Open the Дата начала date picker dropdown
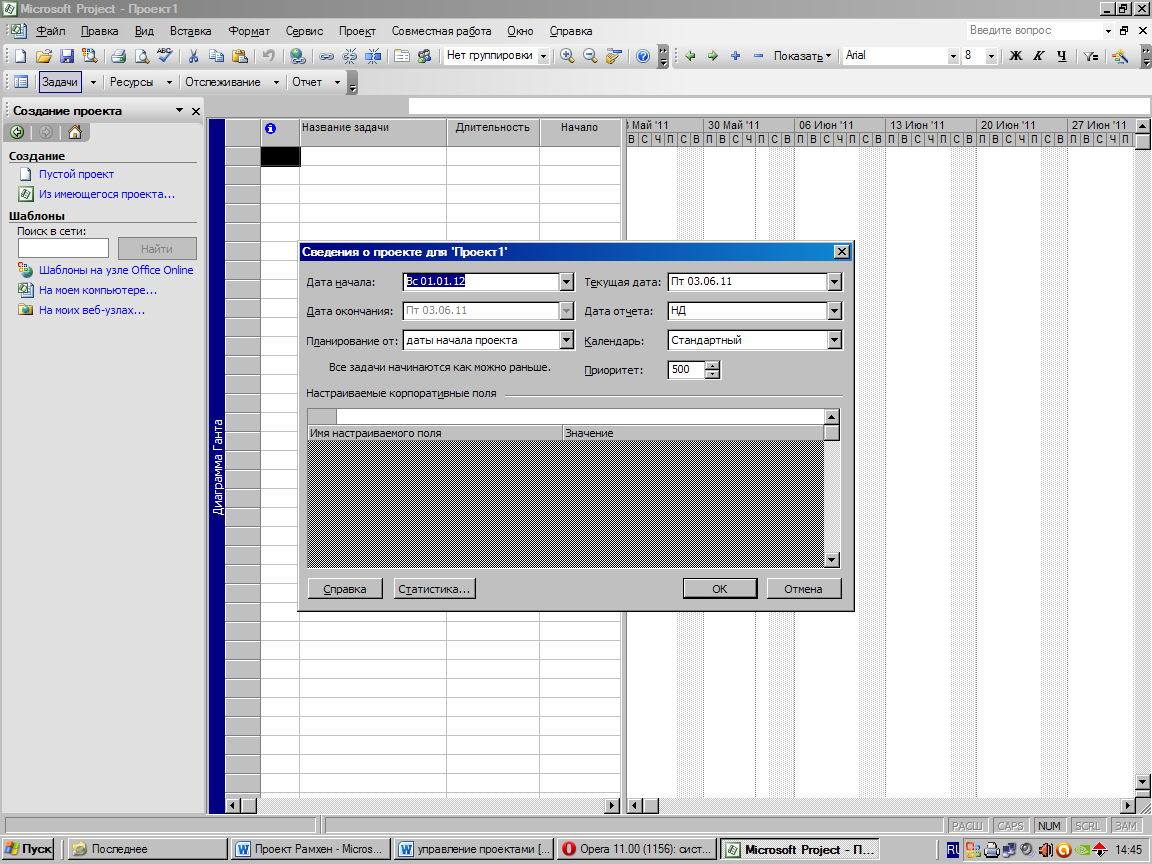 (566, 281)
